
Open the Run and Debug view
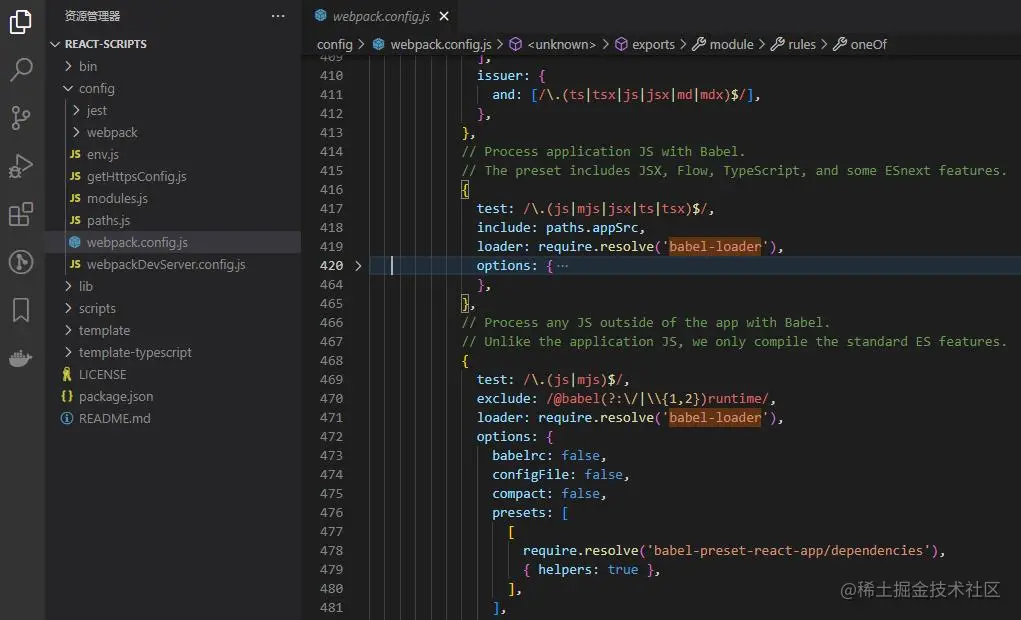click(x=21, y=166)
